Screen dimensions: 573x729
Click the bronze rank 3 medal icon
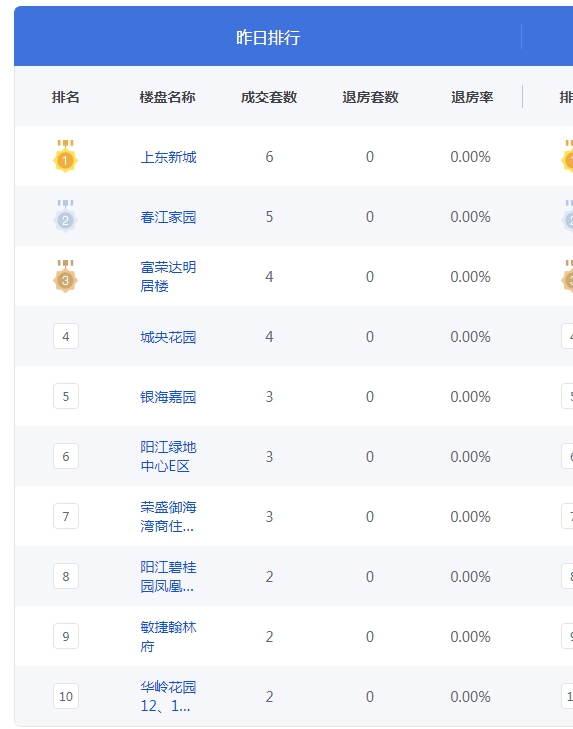[65, 276]
